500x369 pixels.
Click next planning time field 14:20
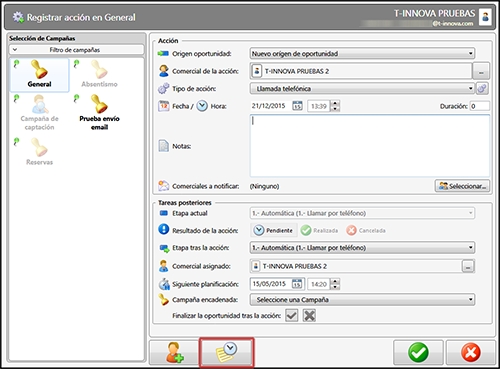(x=319, y=284)
